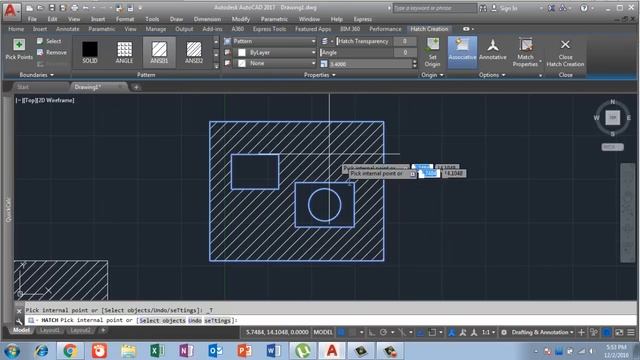The image size is (640, 360).
Task: Toggle MODEL space status button
Action: 323,332
